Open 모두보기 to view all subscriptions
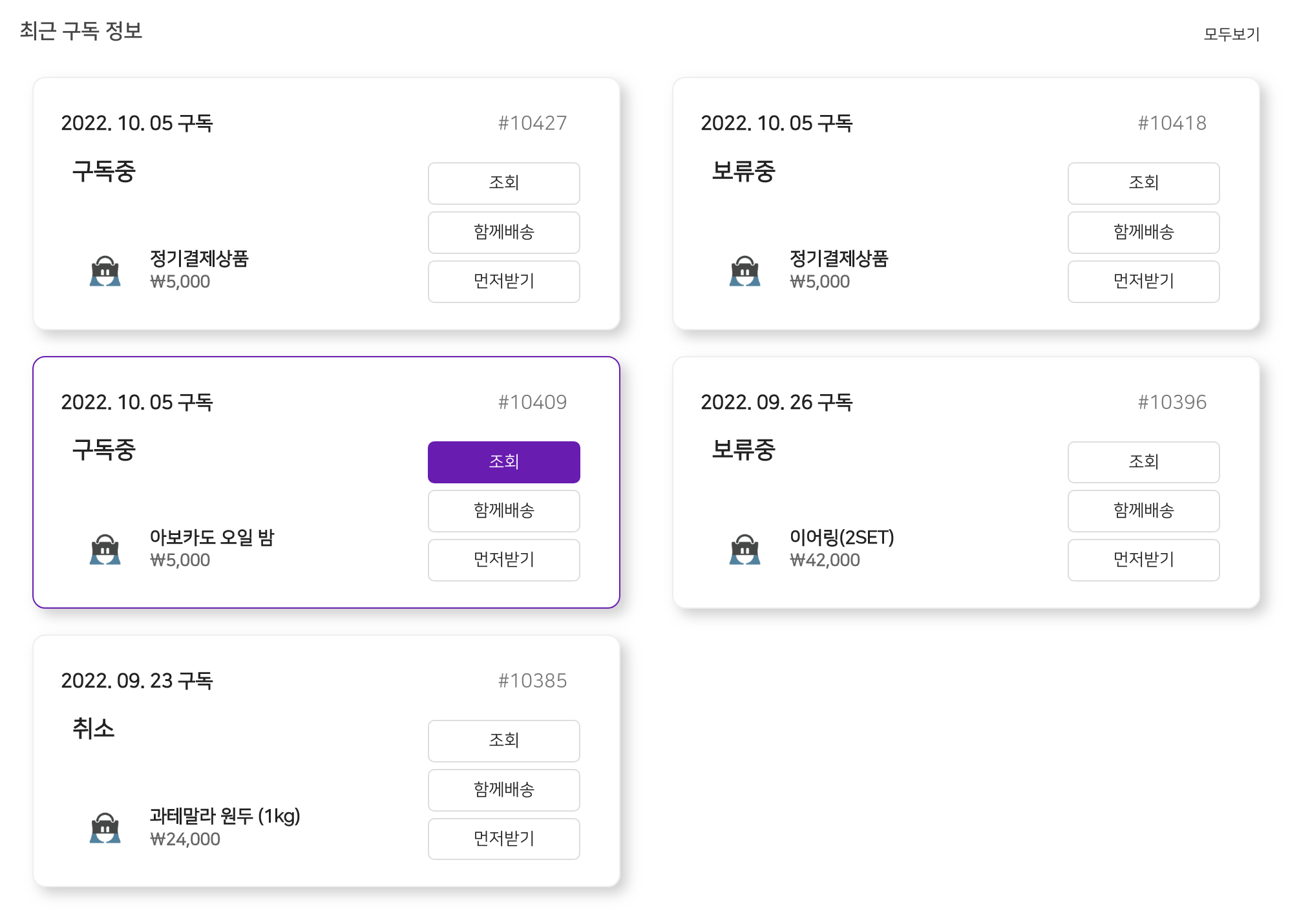 (1231, 34)
